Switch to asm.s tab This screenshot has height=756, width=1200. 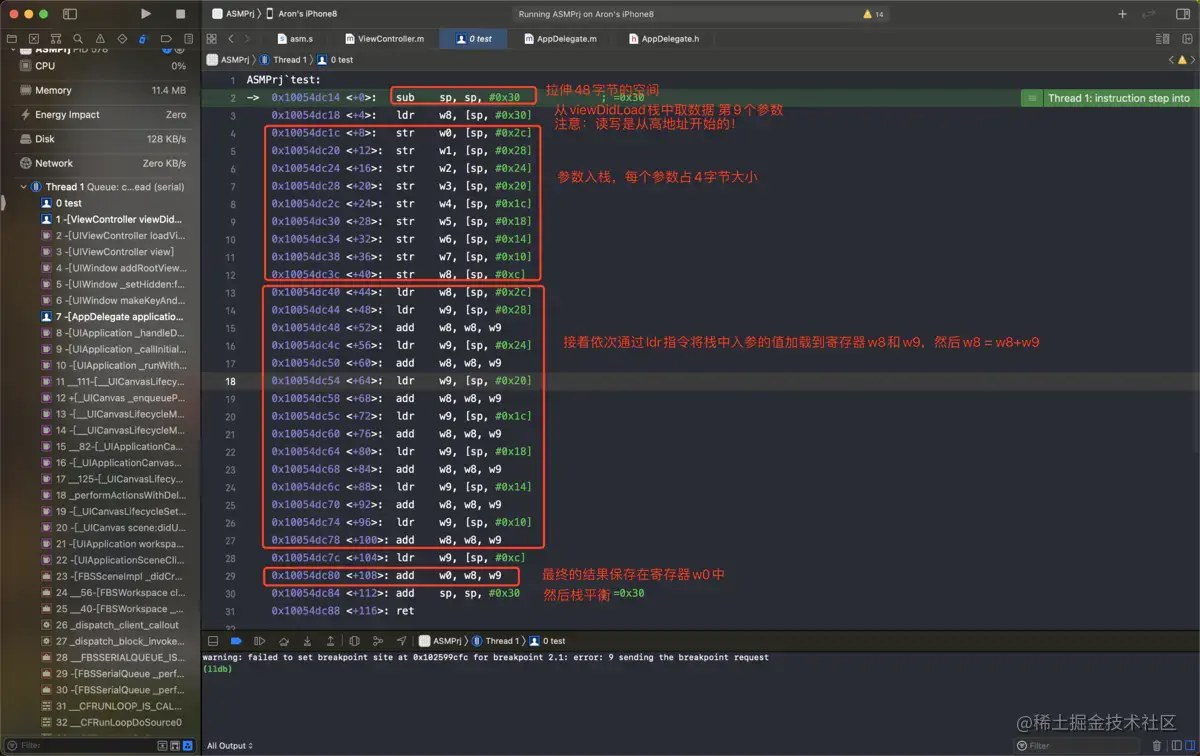(295, 39)
